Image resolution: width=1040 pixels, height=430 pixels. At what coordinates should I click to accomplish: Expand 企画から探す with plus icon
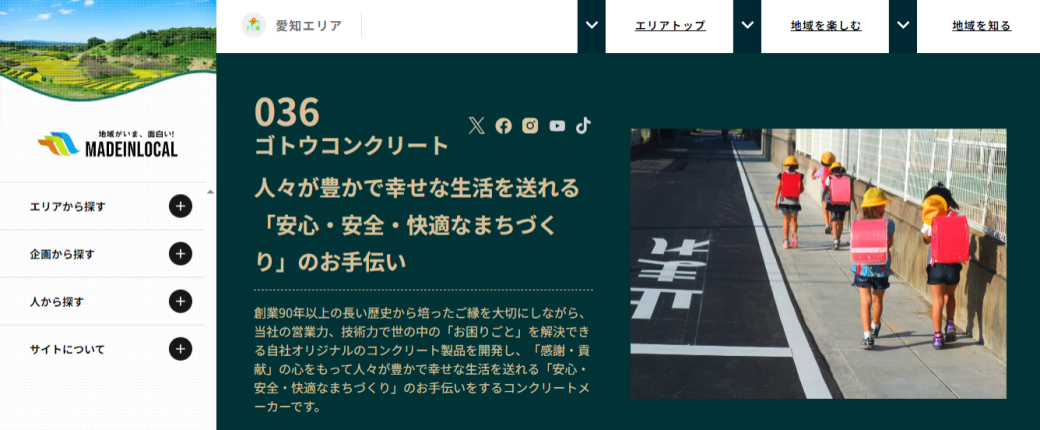click(180, 254)
